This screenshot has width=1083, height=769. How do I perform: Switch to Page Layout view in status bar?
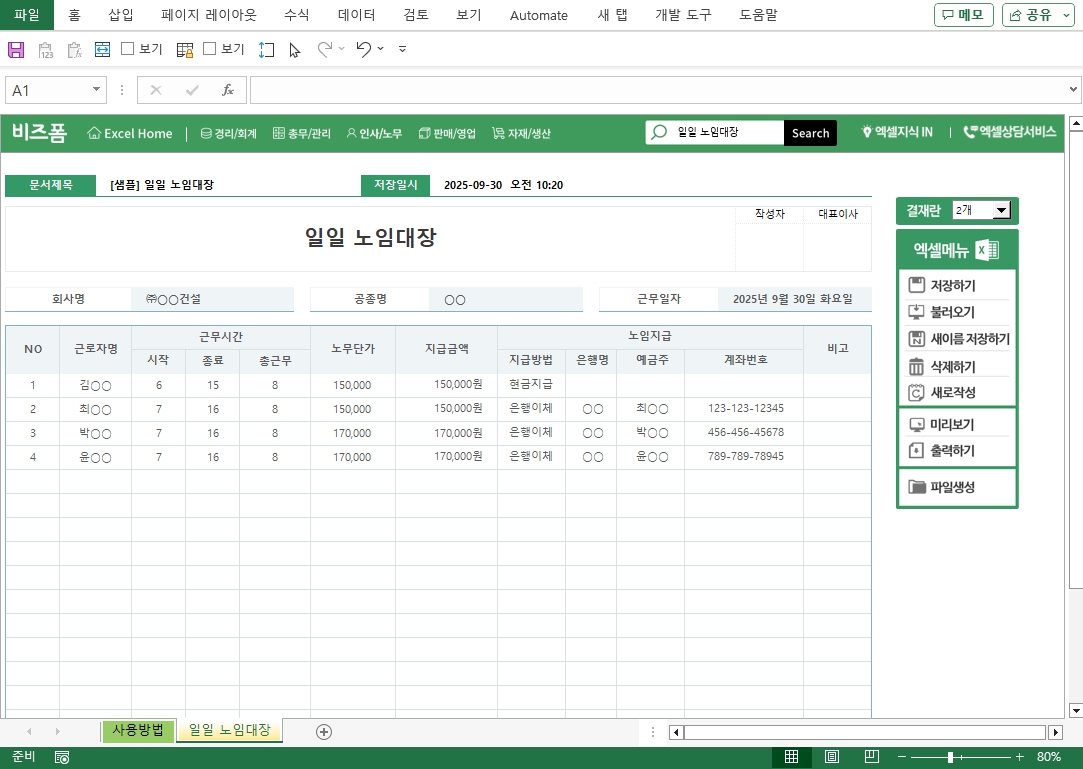point(832,757)
